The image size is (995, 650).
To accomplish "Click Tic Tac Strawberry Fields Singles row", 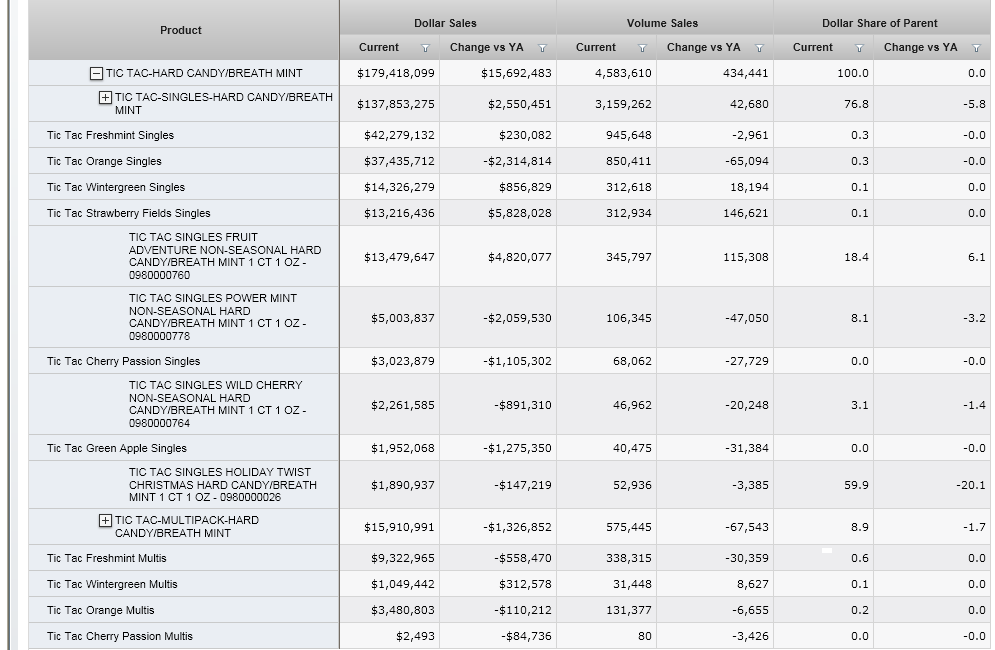I will (128, 213).
